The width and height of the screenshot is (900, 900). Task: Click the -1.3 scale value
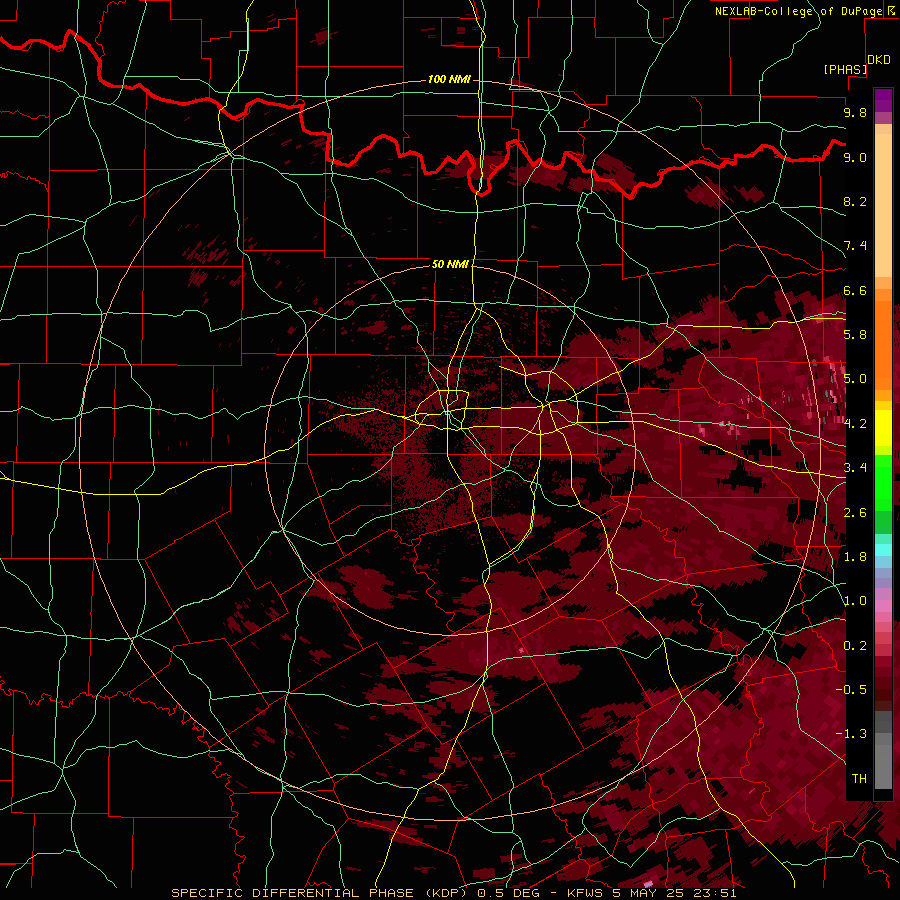851,734
